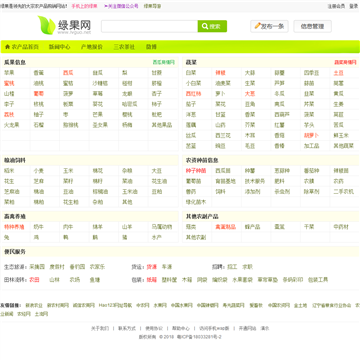Open 水产 under 畜禽养殖

coord(157,238)
